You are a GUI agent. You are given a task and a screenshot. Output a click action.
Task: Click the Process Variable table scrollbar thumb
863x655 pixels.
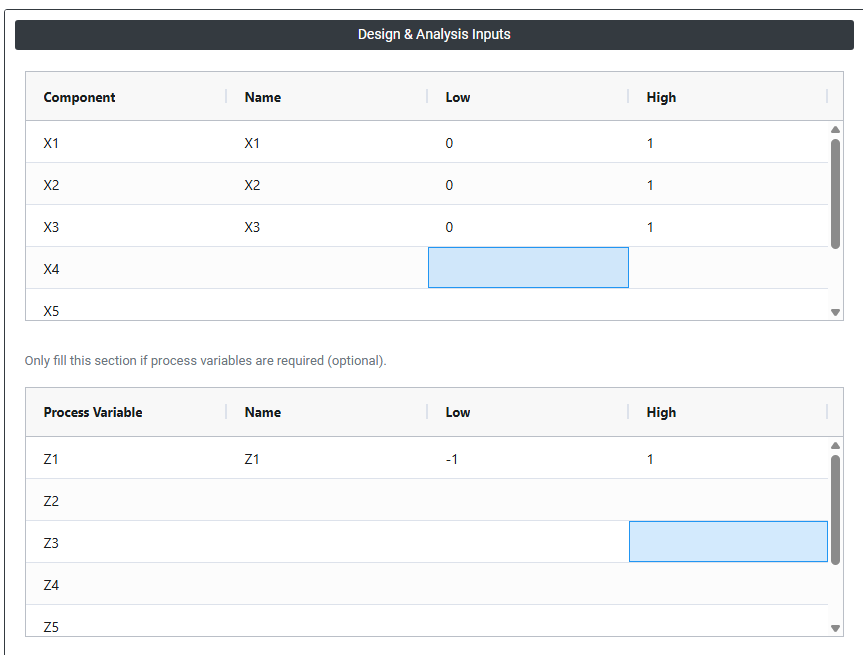835,509
